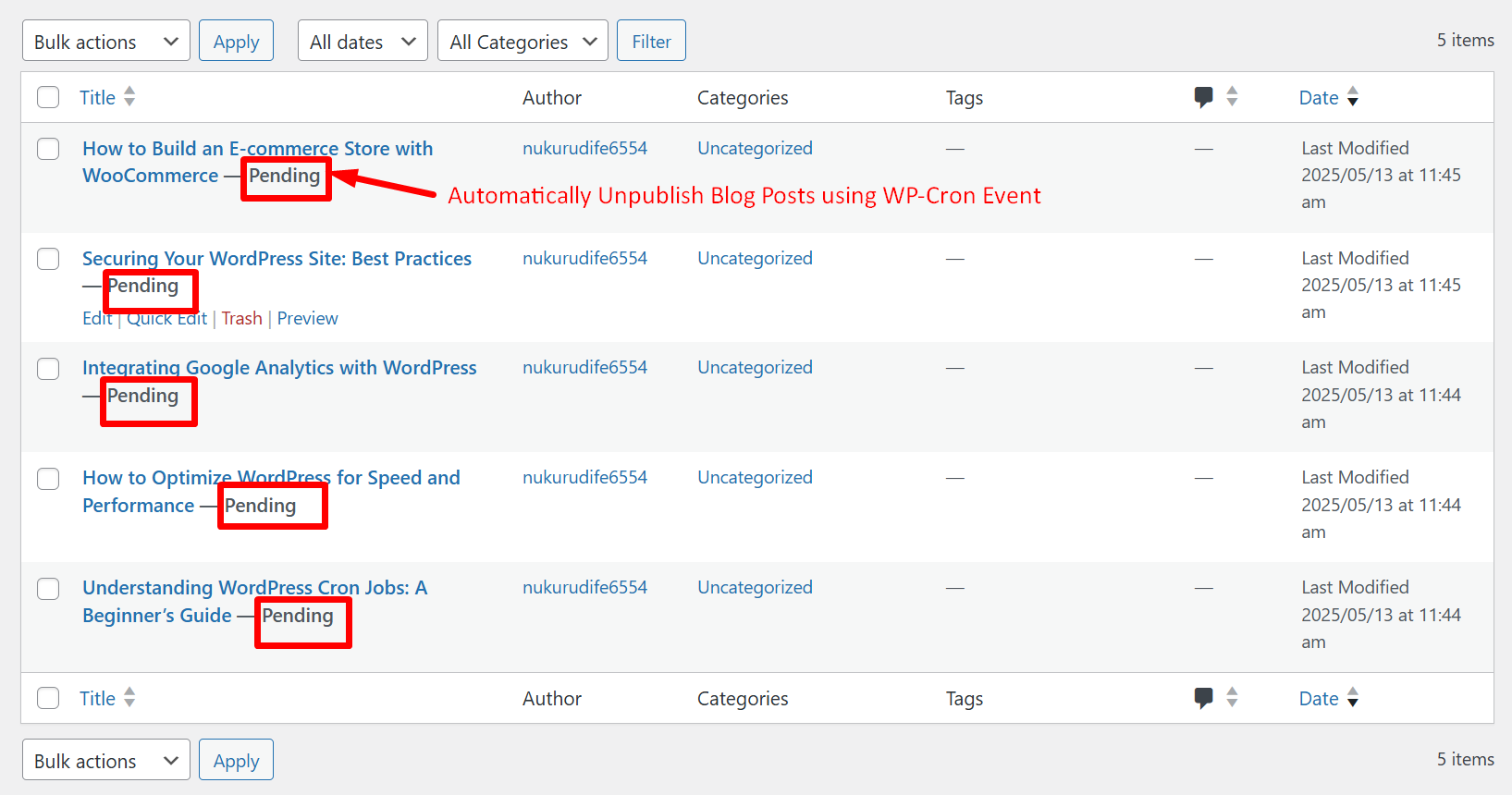Click Date sort arrows in header
The height and width of the screenshot is (795, 1512).
1353,96
